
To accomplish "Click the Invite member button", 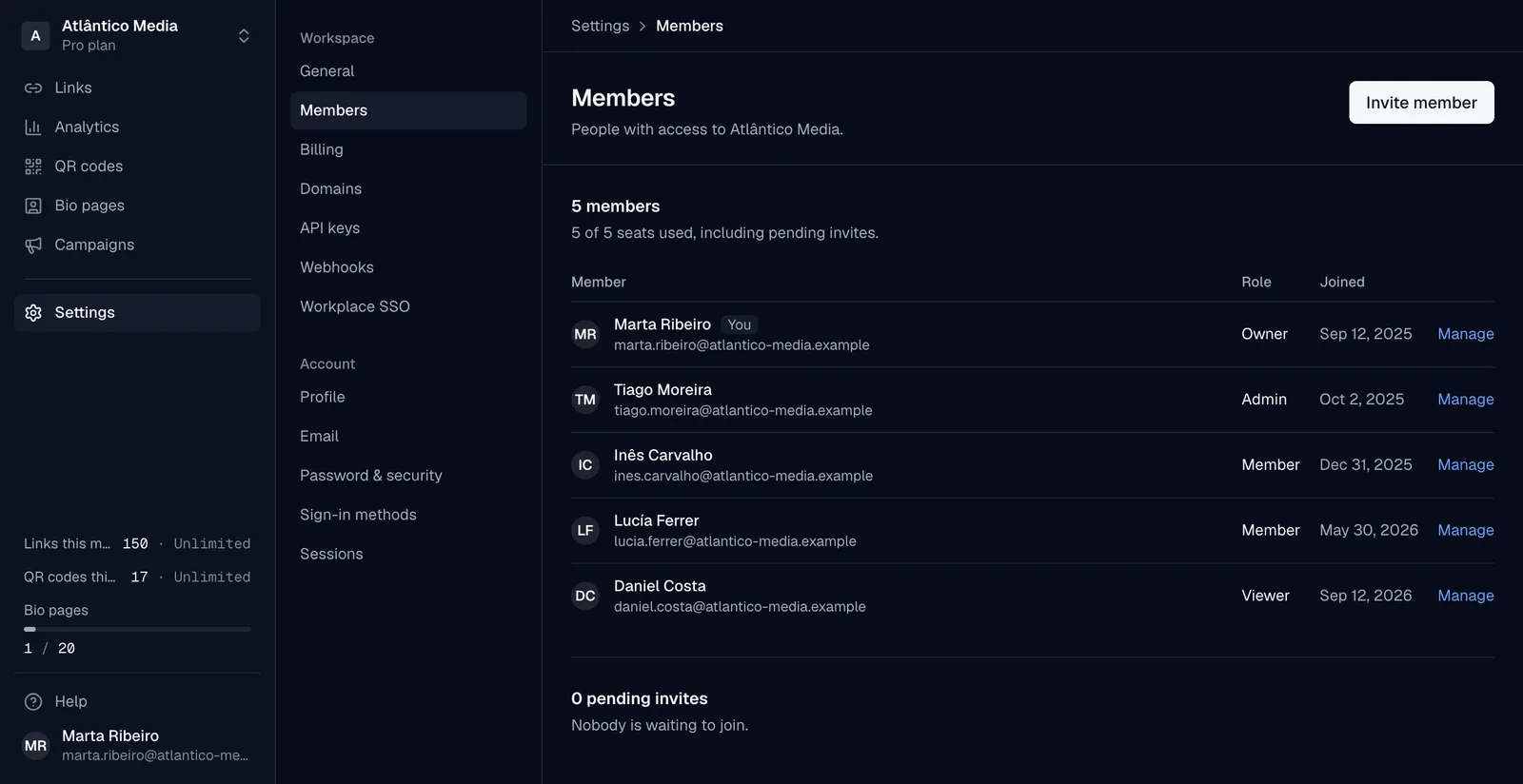I will point(1421,103).
